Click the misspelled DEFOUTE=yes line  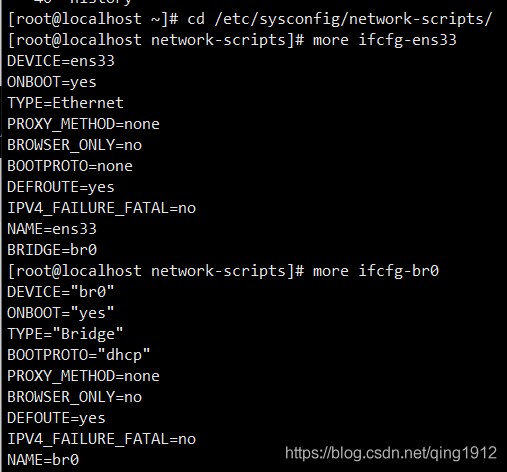tap(56, 418)
